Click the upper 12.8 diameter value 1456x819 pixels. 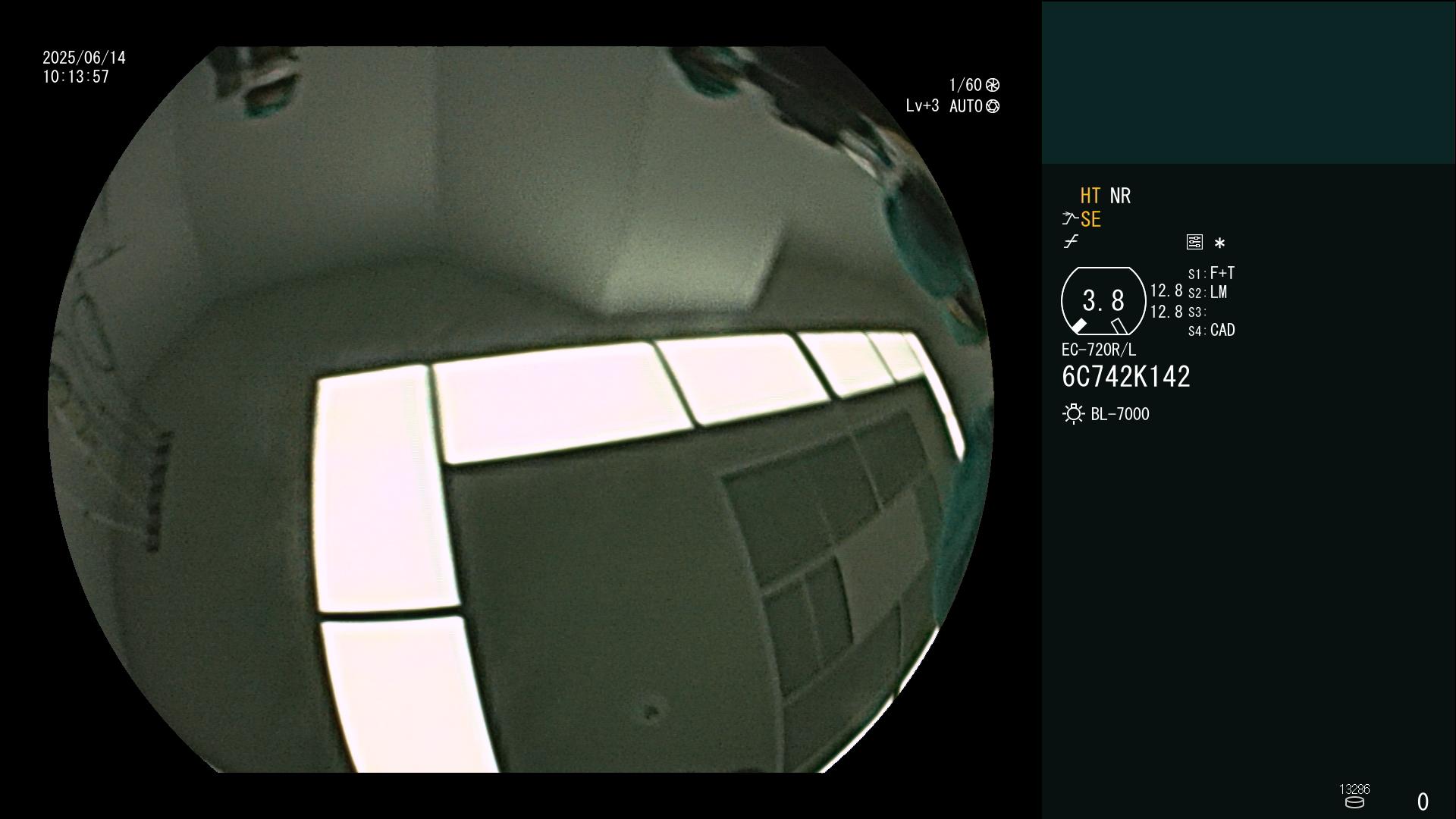click(1166, 290)
